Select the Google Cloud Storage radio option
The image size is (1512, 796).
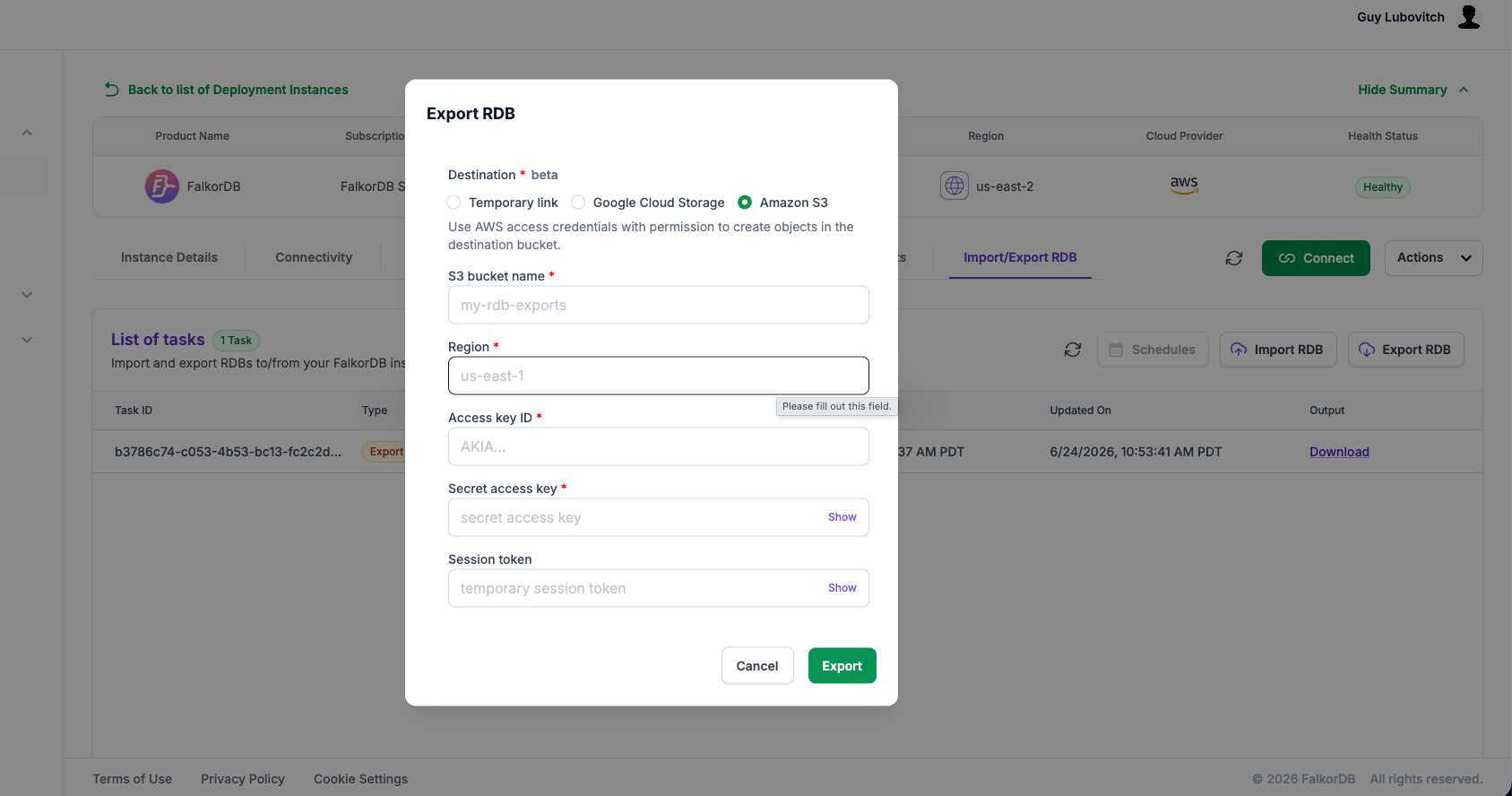[578, 203]
